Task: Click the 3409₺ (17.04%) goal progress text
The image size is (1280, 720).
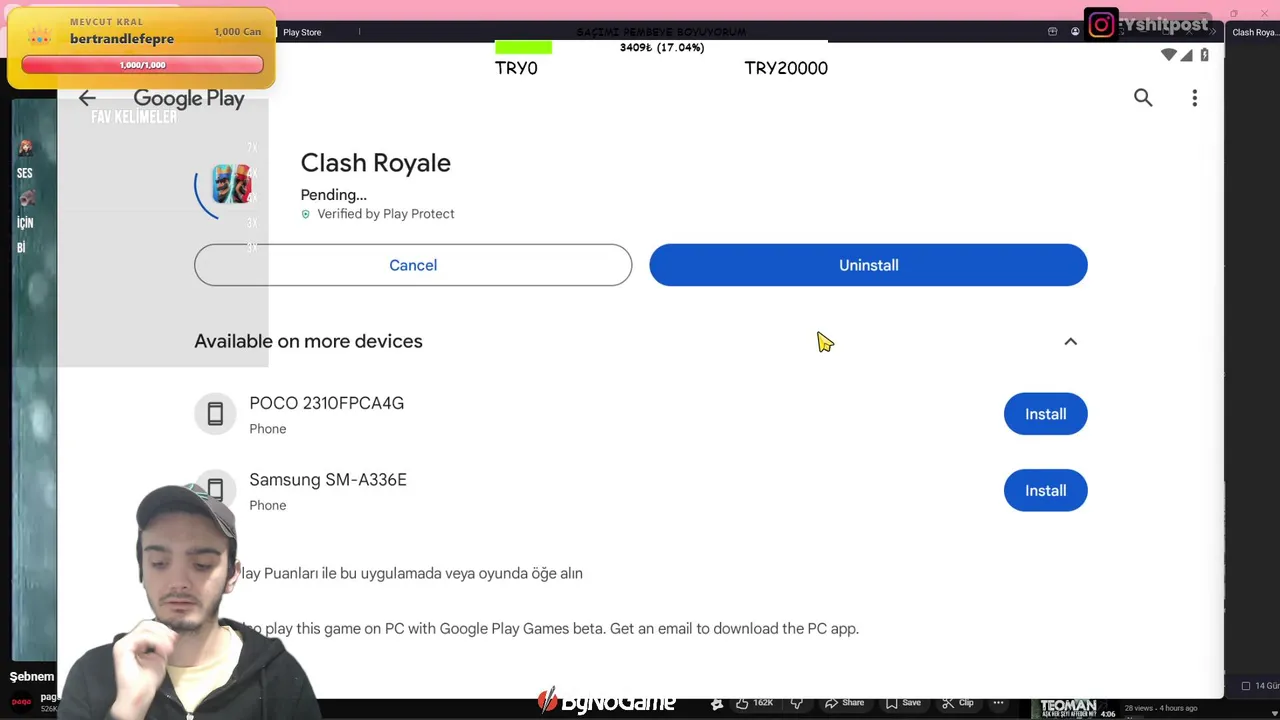Action: coord(662,47)
